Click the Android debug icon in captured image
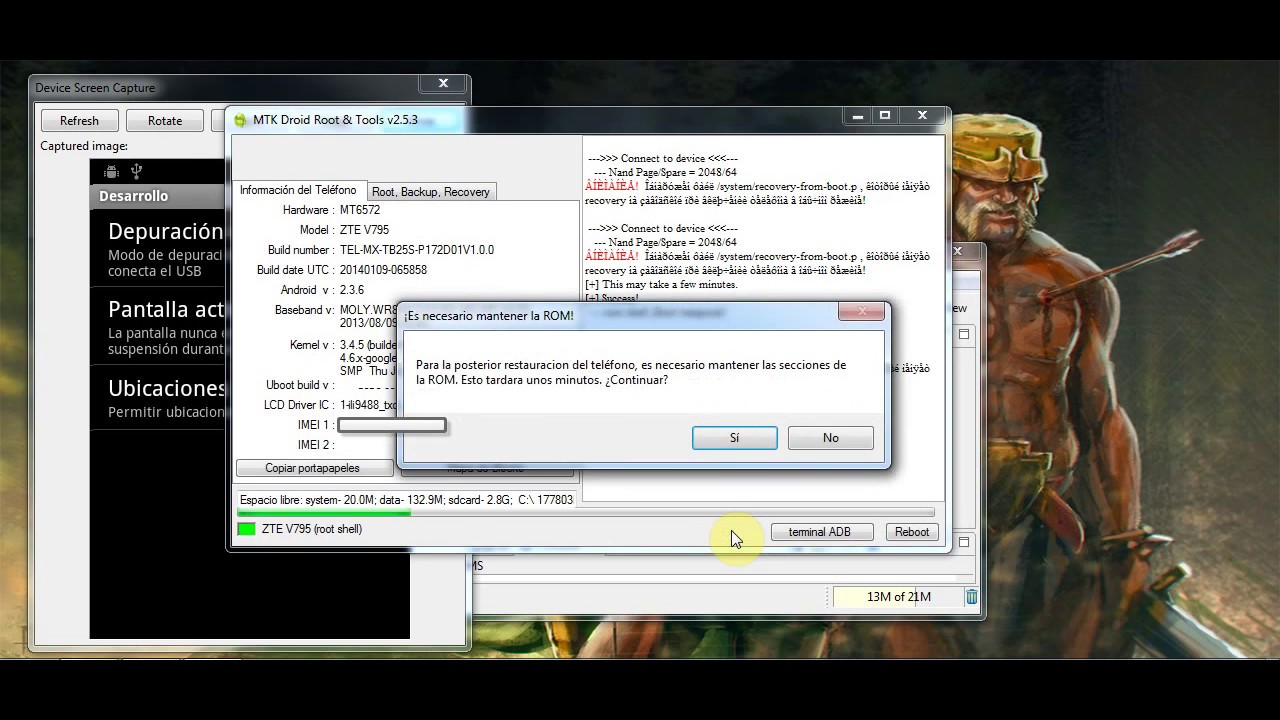The image size is (1280, 720). click(111, 172)
